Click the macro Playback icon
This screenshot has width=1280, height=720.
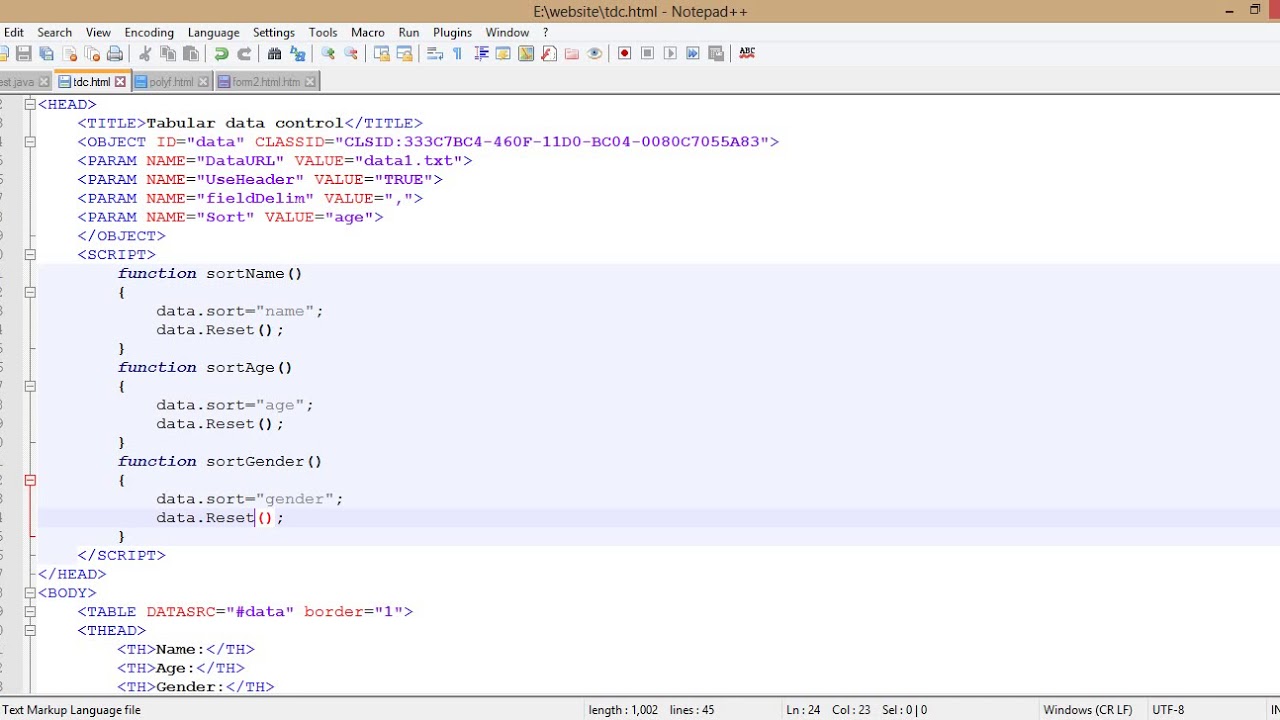click(x=670, y=53)
